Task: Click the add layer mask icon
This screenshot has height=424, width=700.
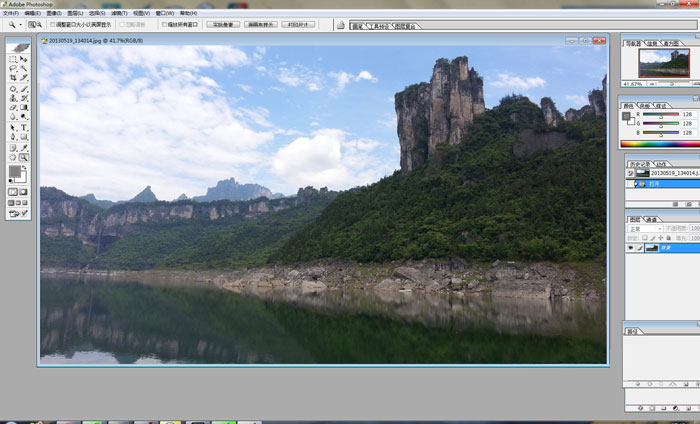Action: (652, 408)
